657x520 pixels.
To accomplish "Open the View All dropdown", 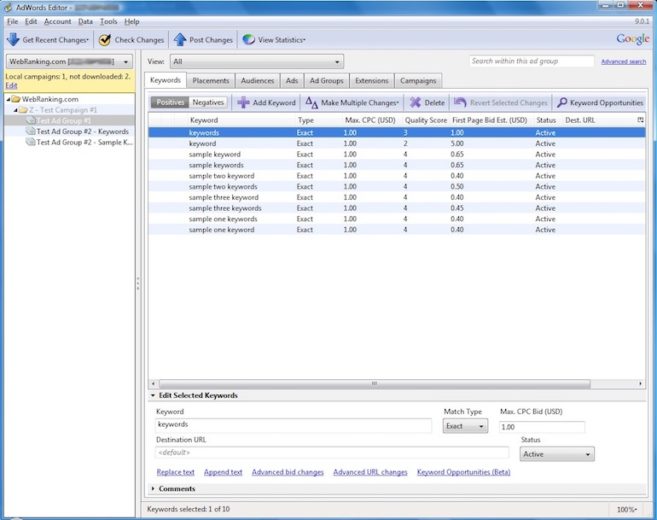I will pos(257,62).
